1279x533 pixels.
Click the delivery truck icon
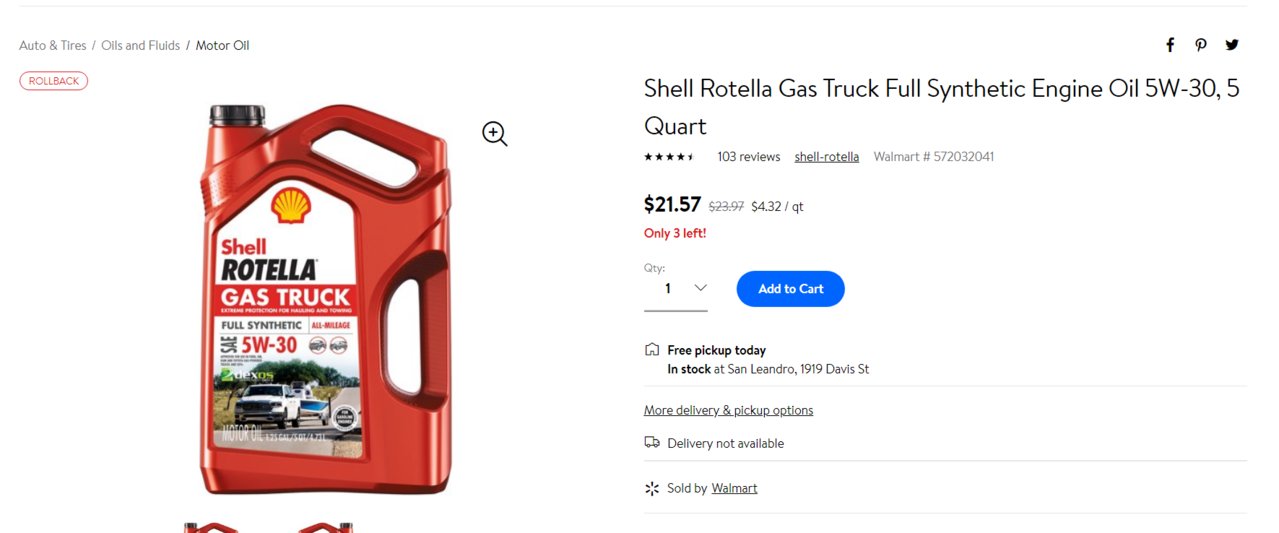[652, 442]
